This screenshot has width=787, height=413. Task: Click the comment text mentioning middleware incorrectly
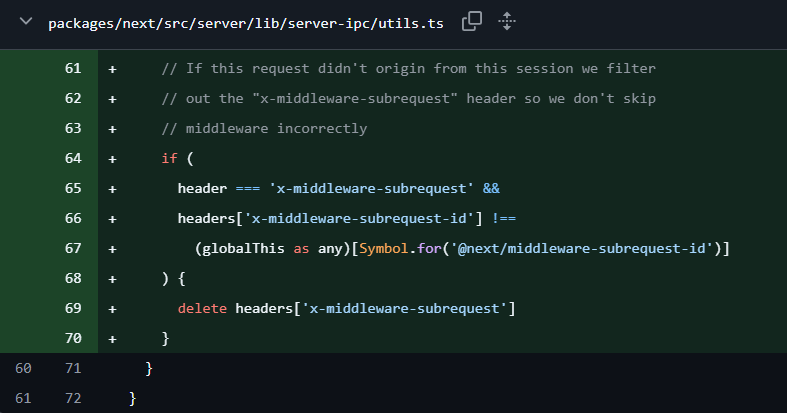pos(264,128)
